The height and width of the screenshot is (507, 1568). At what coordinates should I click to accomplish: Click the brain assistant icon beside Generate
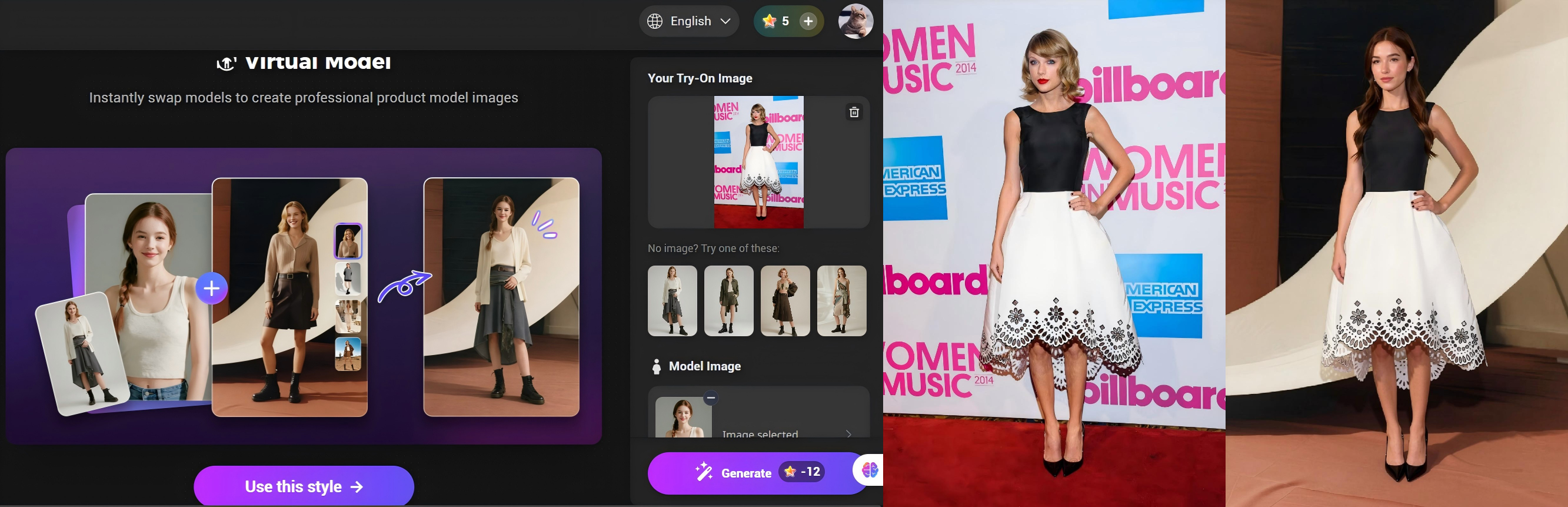(x=869, y=470)
